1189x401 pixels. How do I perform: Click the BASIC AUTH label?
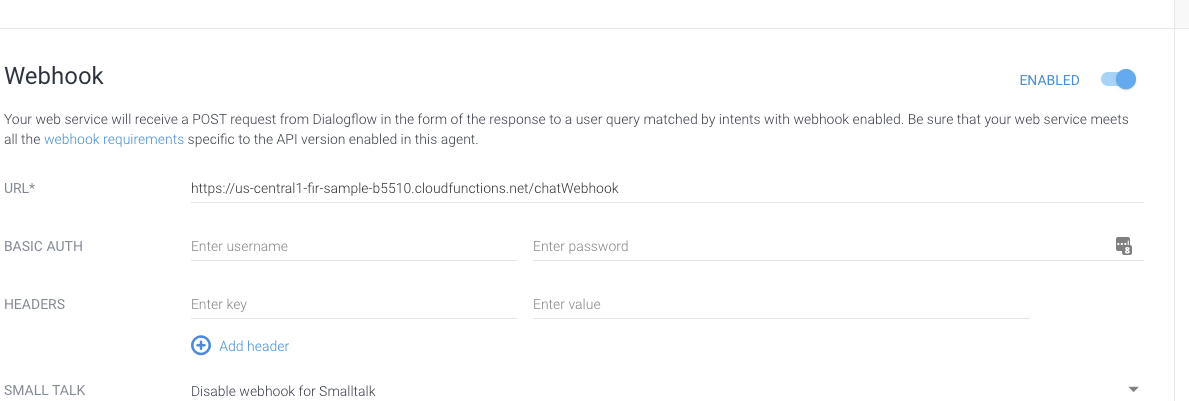[x=44, y=247]
